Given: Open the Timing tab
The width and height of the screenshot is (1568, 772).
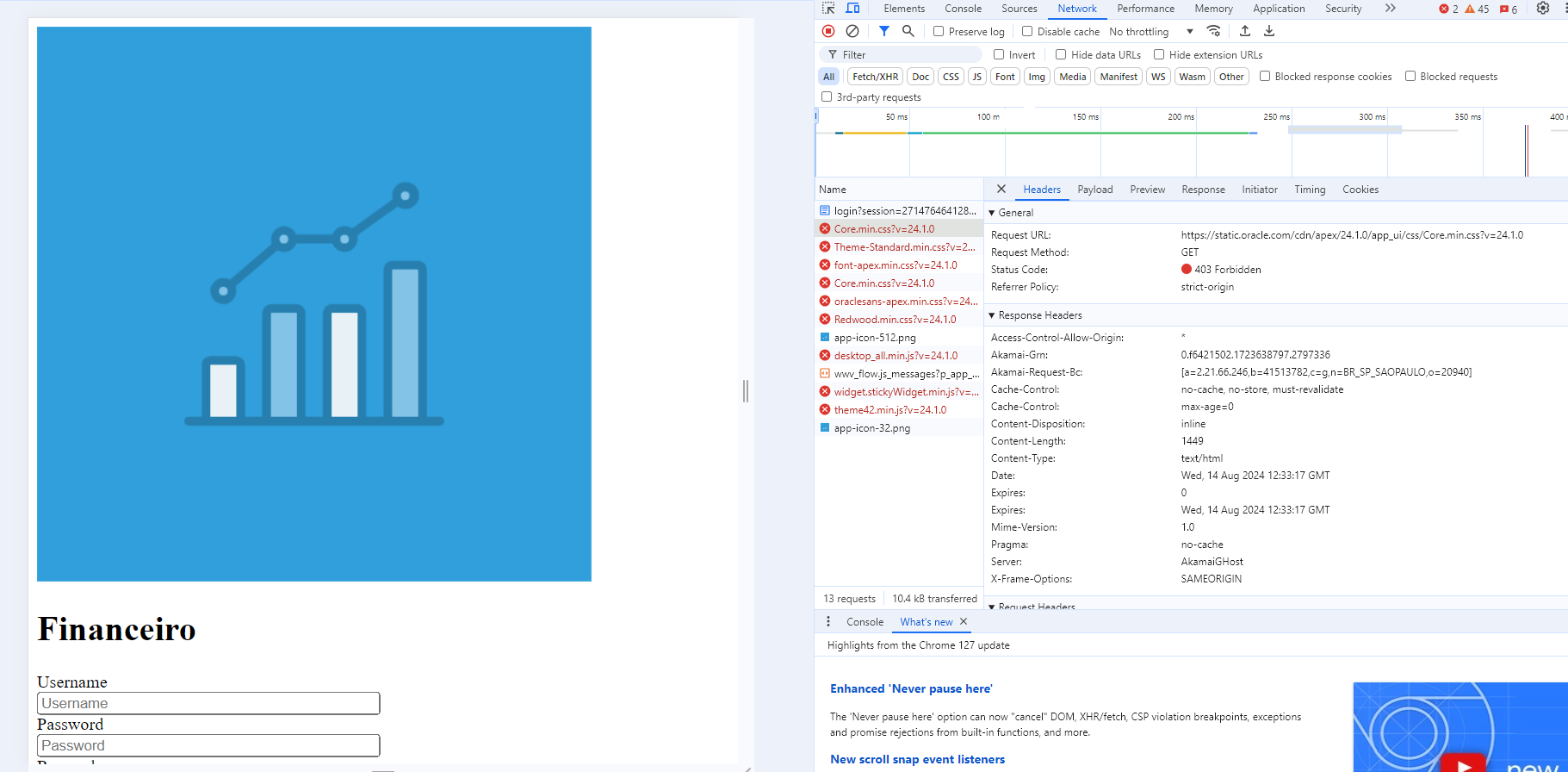Looking at the screenshot, I should click(1310, 190).
